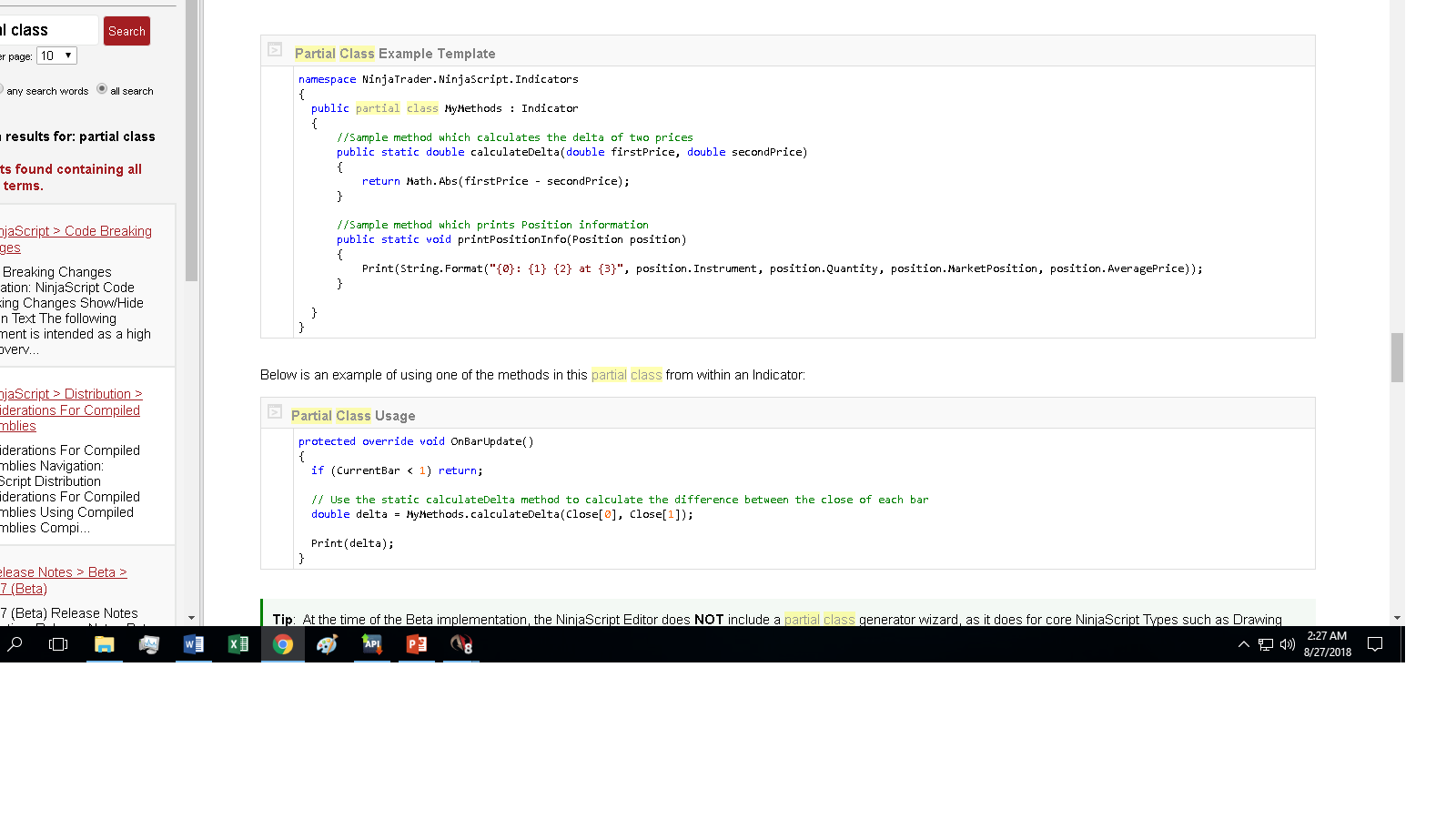Click the 'return Math.Abs' code line

pos(496,181)
